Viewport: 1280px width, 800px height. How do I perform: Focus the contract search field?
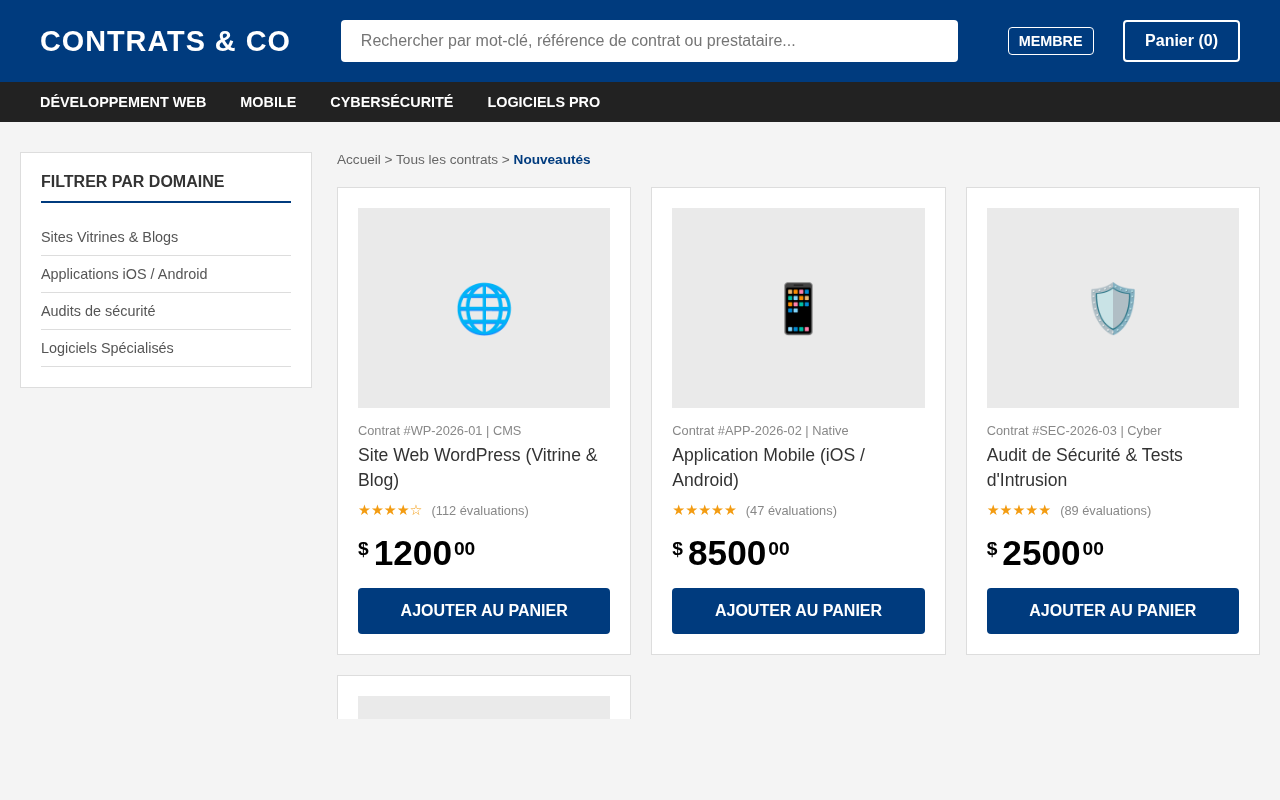649,41
